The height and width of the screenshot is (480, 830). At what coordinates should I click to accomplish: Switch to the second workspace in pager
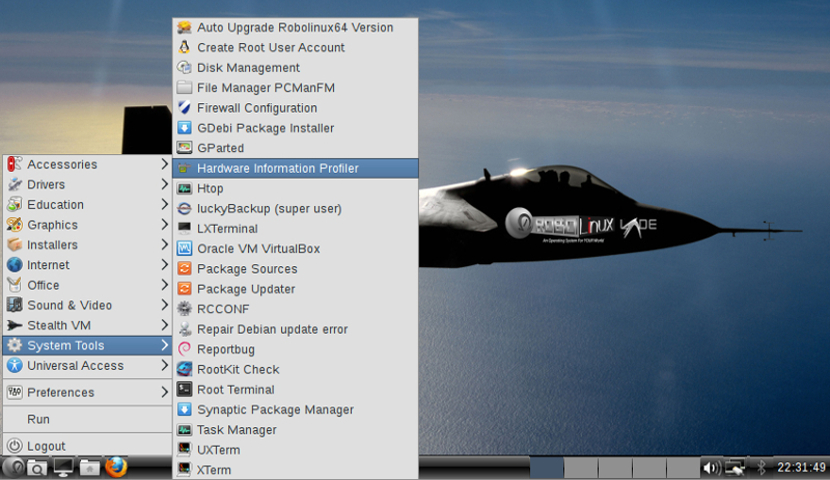pyautogui.click(x=581, y=467)
